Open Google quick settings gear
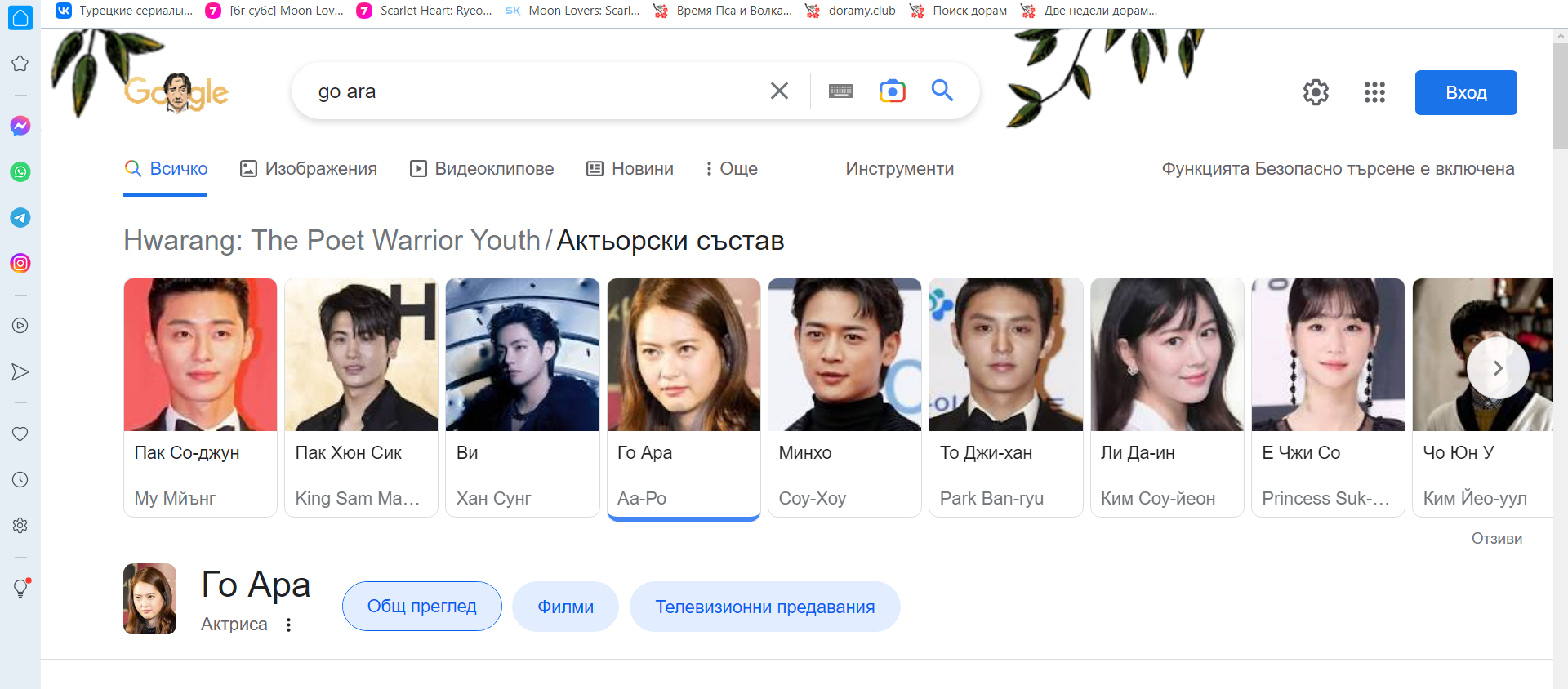The image size is (1568, 689). point(1316,92)
